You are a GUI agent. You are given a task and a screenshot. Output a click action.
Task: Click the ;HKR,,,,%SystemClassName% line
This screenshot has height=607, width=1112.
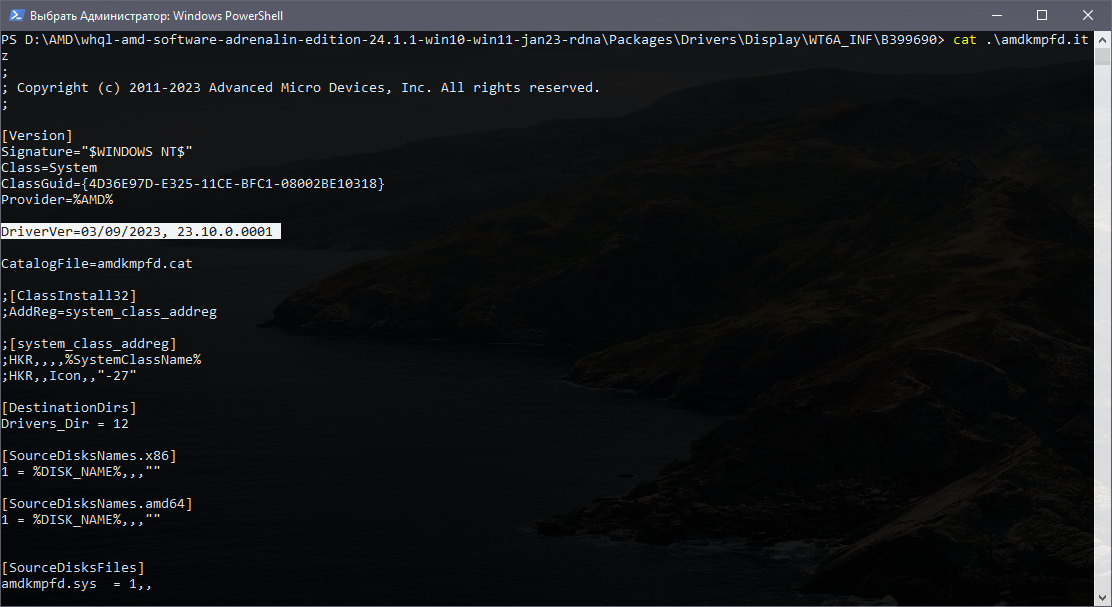point(101,360)
